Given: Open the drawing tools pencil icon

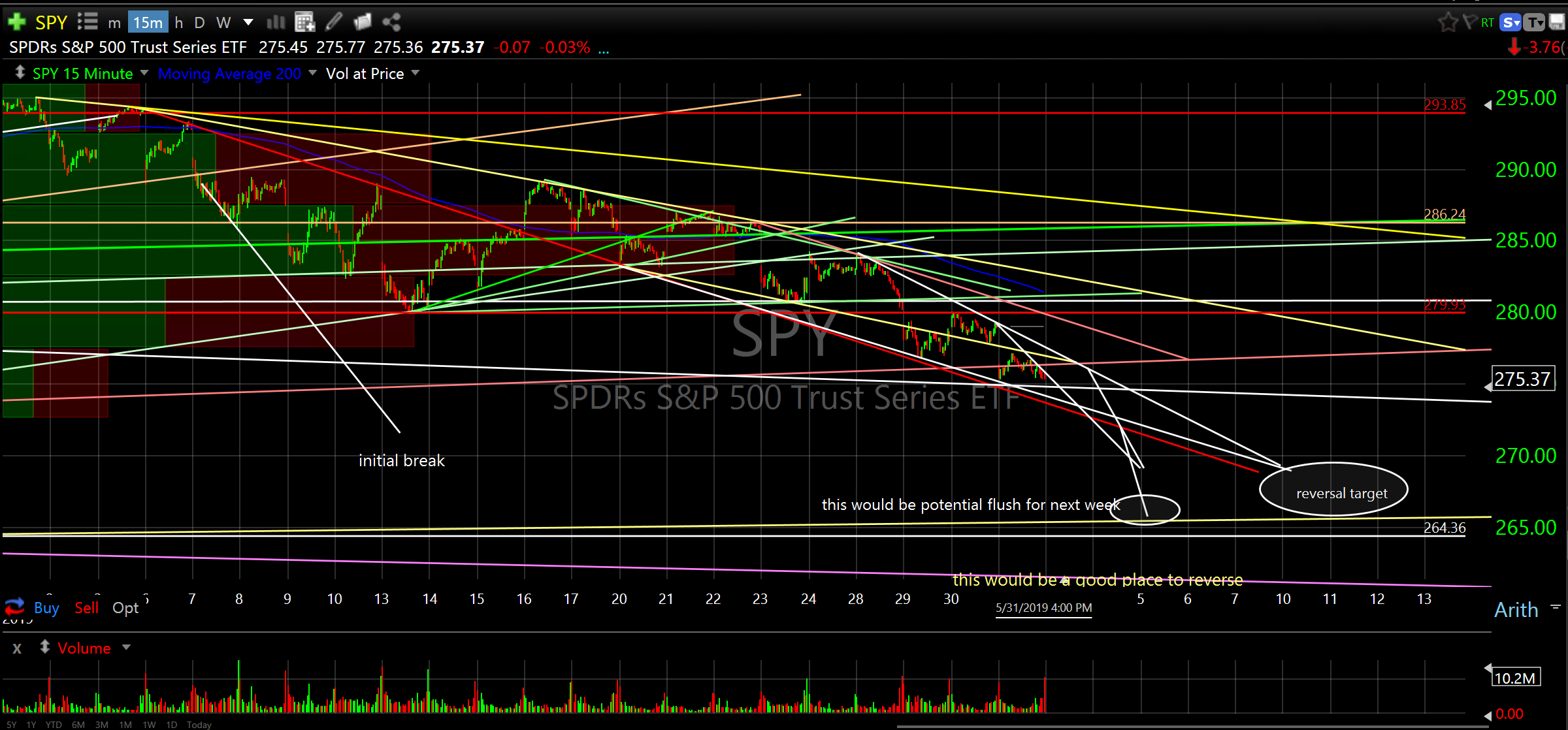Looking at the screenshot, I should (x=333, y=22).
